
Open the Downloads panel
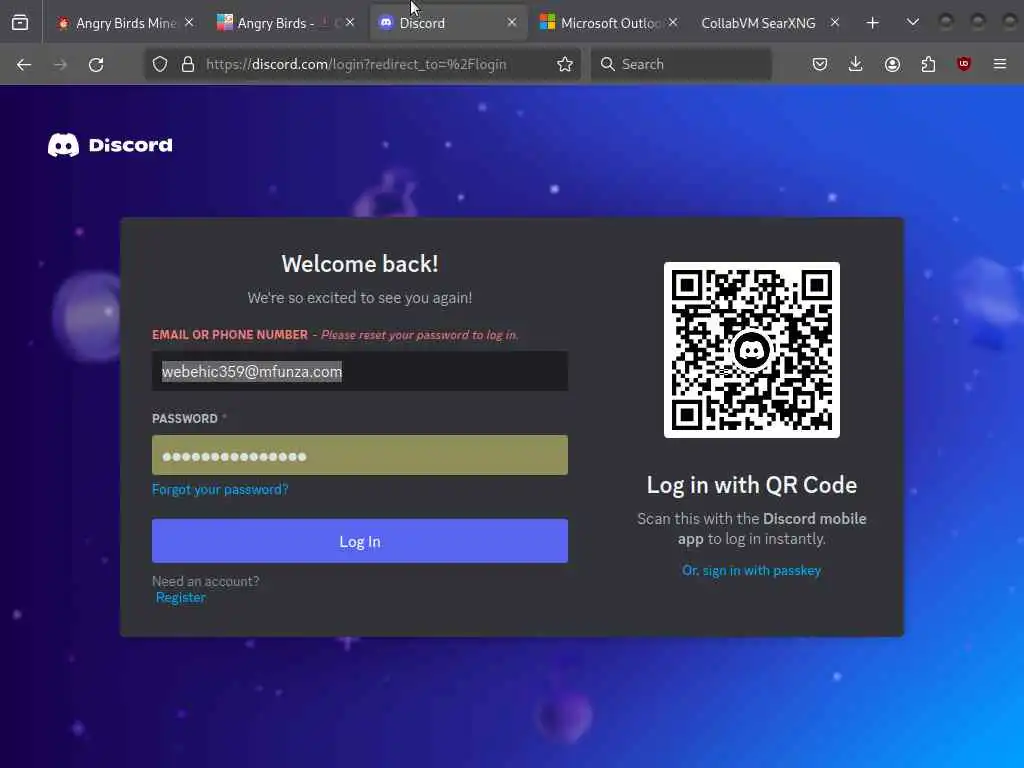pos(856,64)
